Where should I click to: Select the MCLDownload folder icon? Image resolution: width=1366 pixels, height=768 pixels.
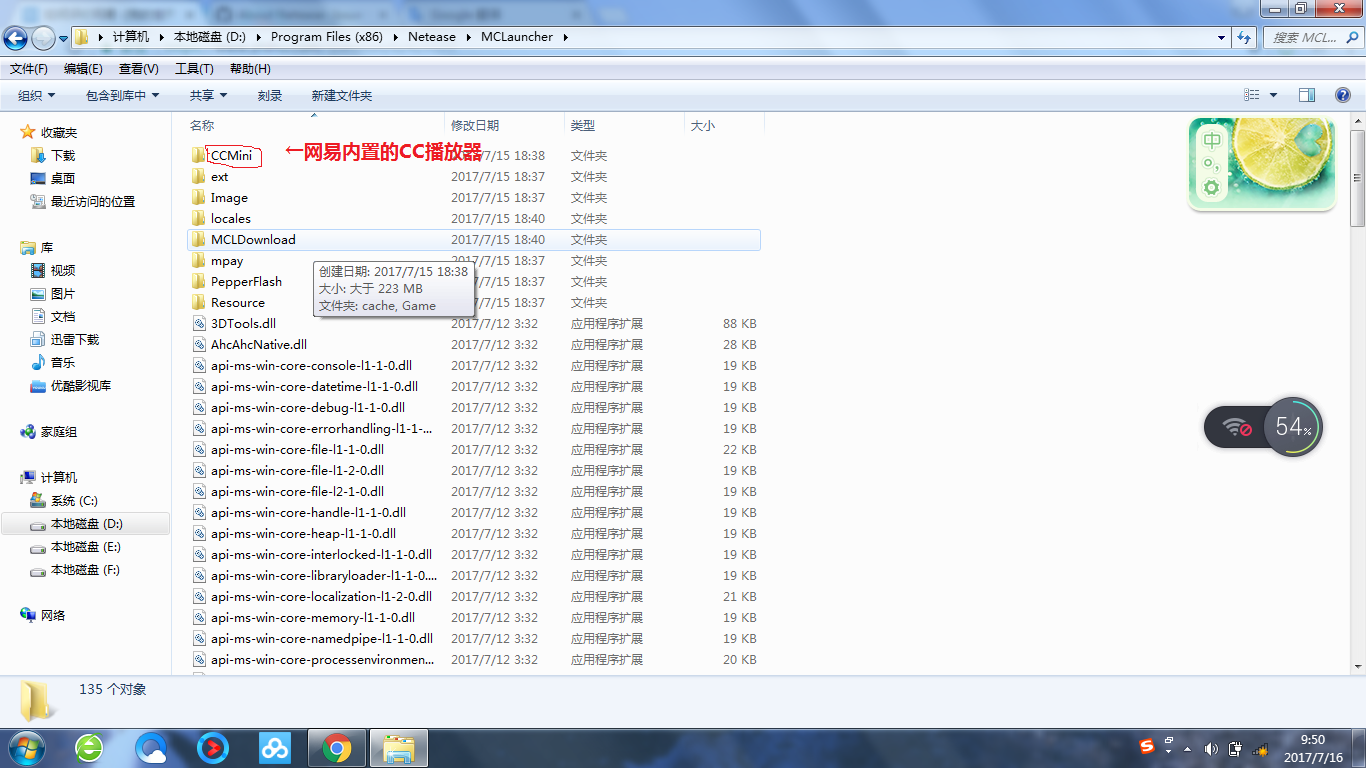[199, 240]
